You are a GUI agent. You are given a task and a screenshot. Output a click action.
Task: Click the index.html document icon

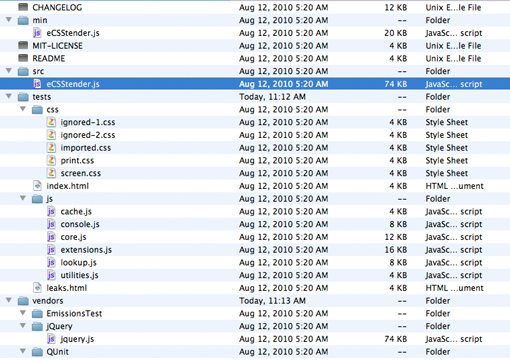click(x=37, y=186)
